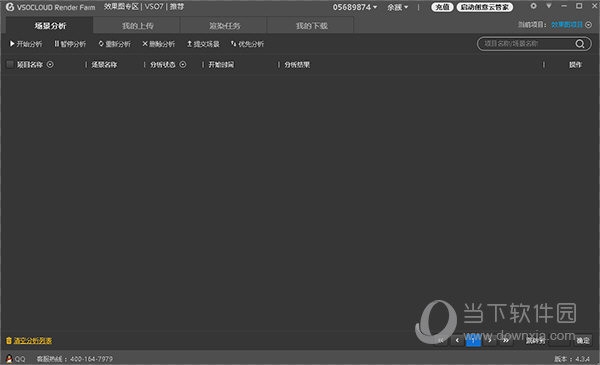Open the 效果图专区 zone link in the title bar
600x365 pixels.
coord(121,7)
